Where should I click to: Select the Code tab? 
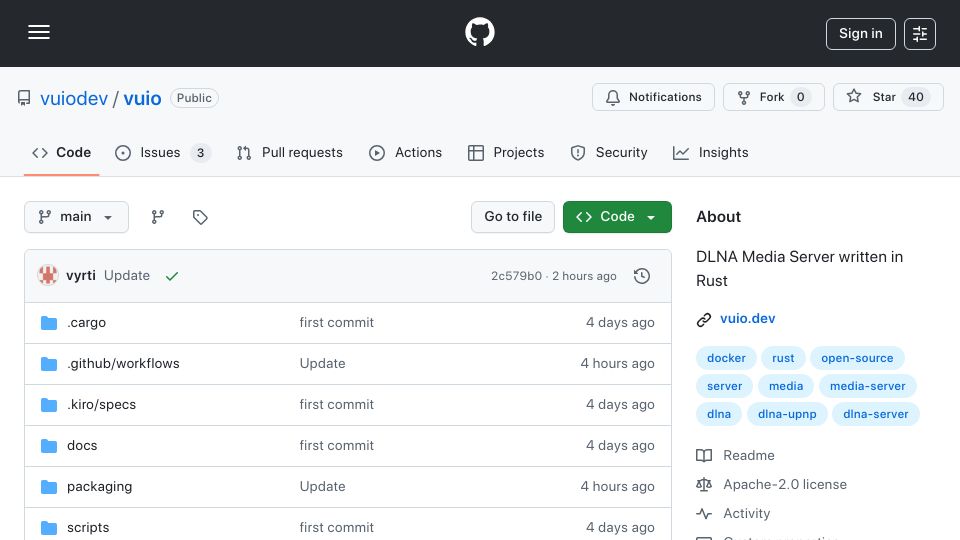coord(61,152)
